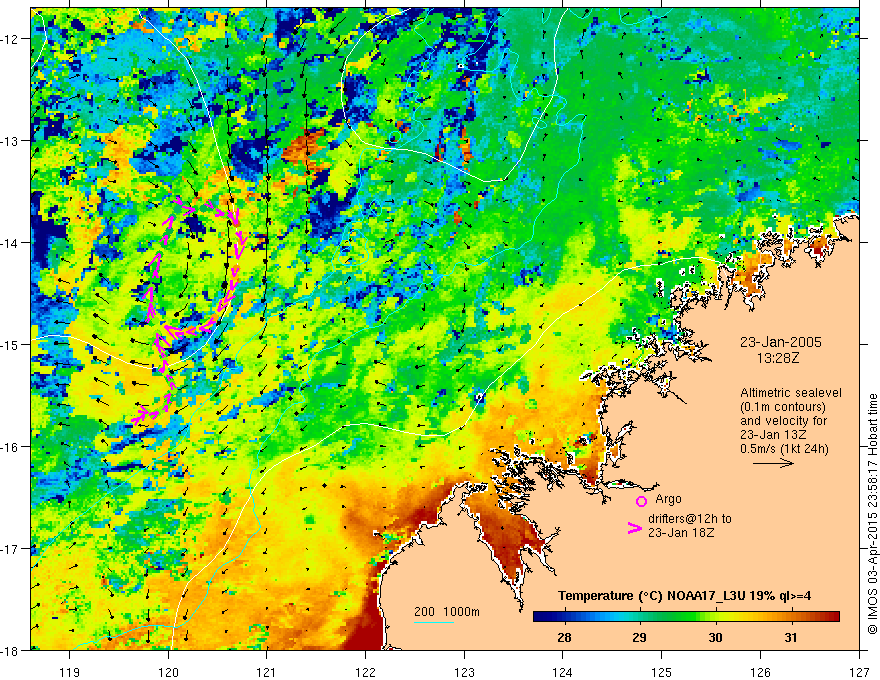Click the 'drifters@12h to' legend label

pyautogui.click(x=690, y=519)
